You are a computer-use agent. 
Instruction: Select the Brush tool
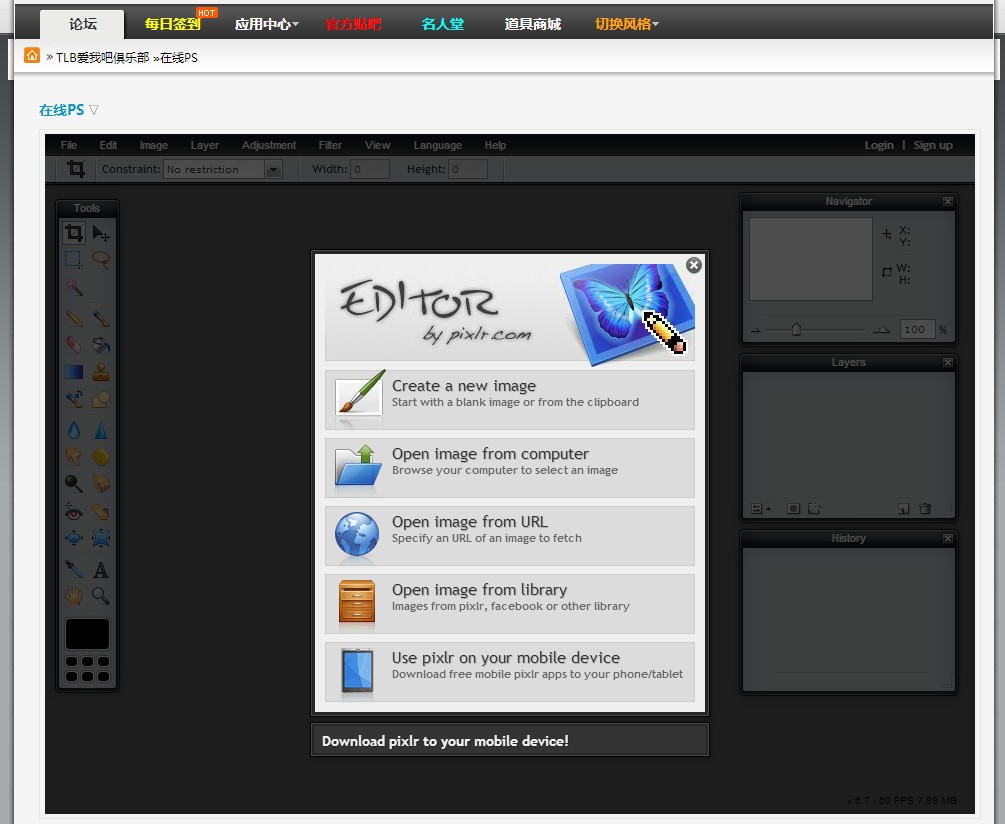coord(101,318)
